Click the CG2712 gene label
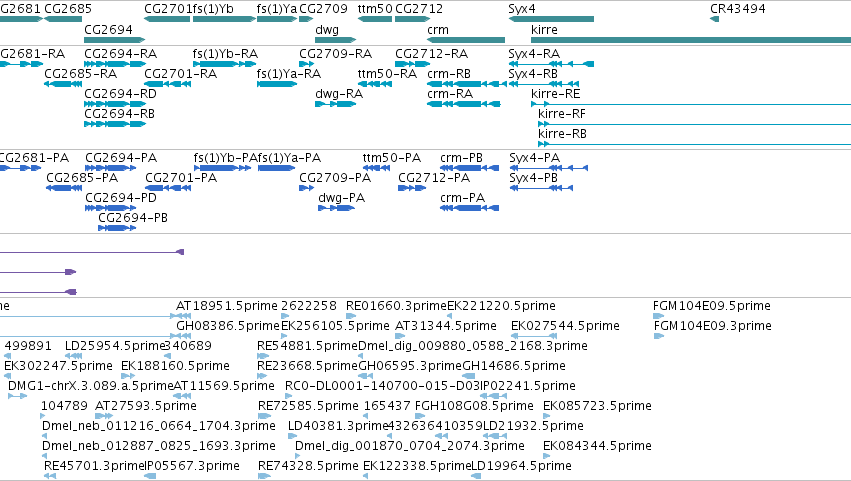Screen dimensions: 851x481 point(419,9)
